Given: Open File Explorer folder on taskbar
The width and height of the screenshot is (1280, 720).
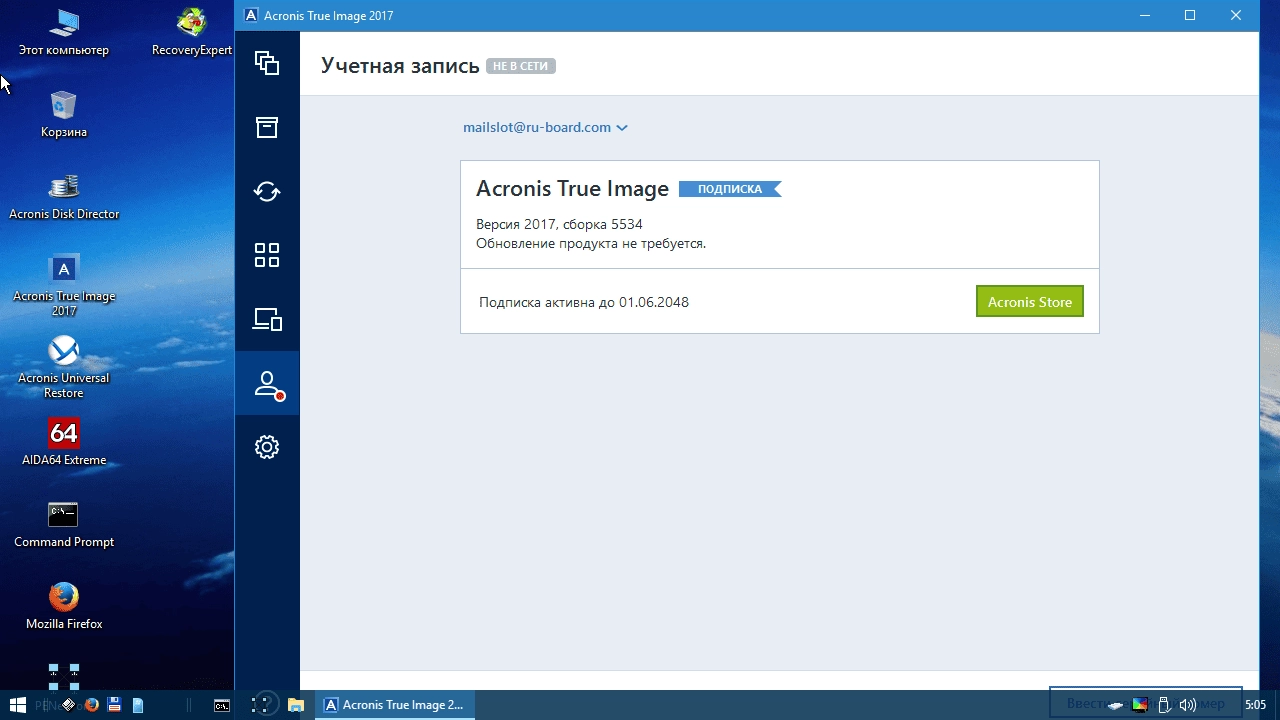Looking at the screenshot, I should click(x=295, y=705).
